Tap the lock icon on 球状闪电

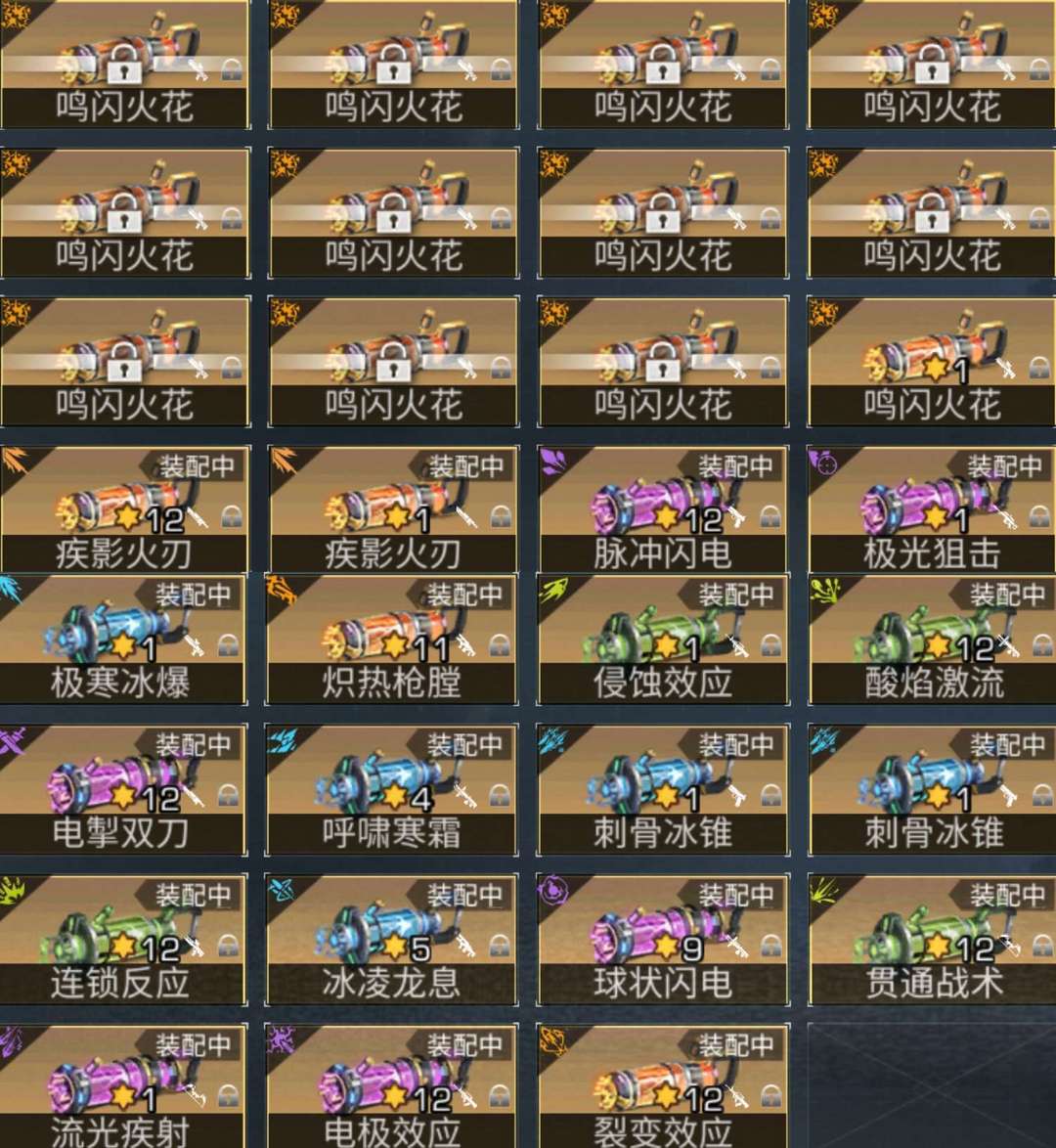pyautogui.click(x=770, y=946)
